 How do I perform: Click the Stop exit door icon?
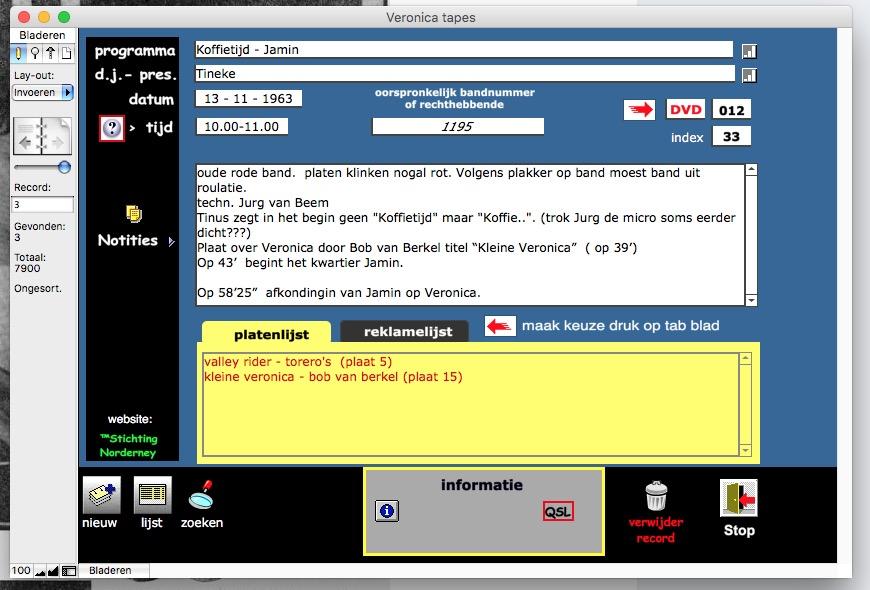click(738, 498)
